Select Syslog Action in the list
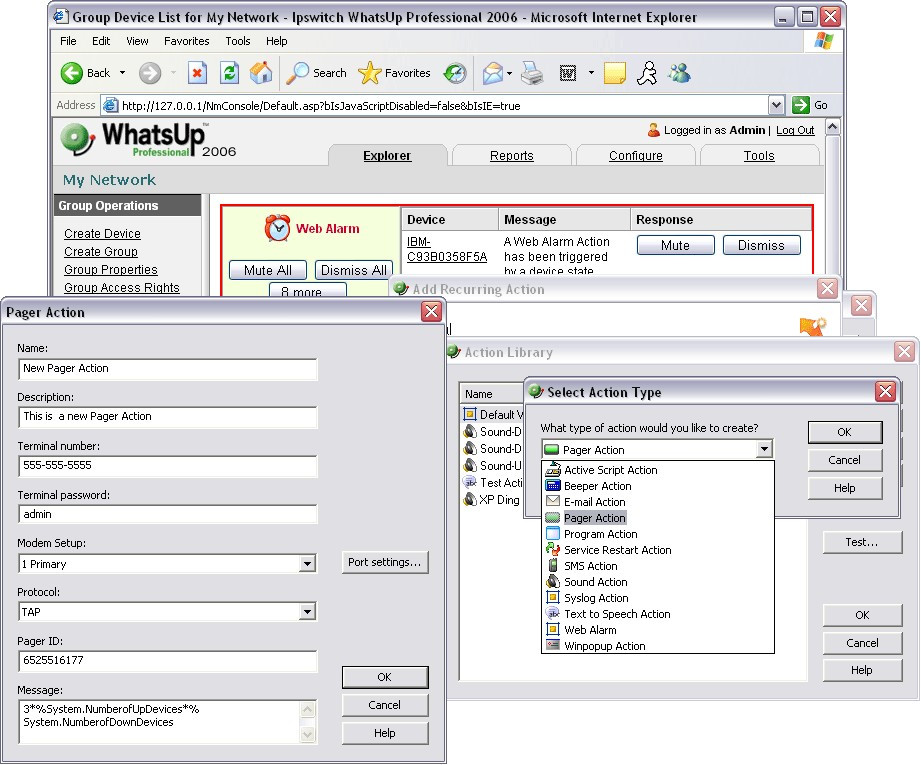This screenshot has width=921, height=765. 596,598
